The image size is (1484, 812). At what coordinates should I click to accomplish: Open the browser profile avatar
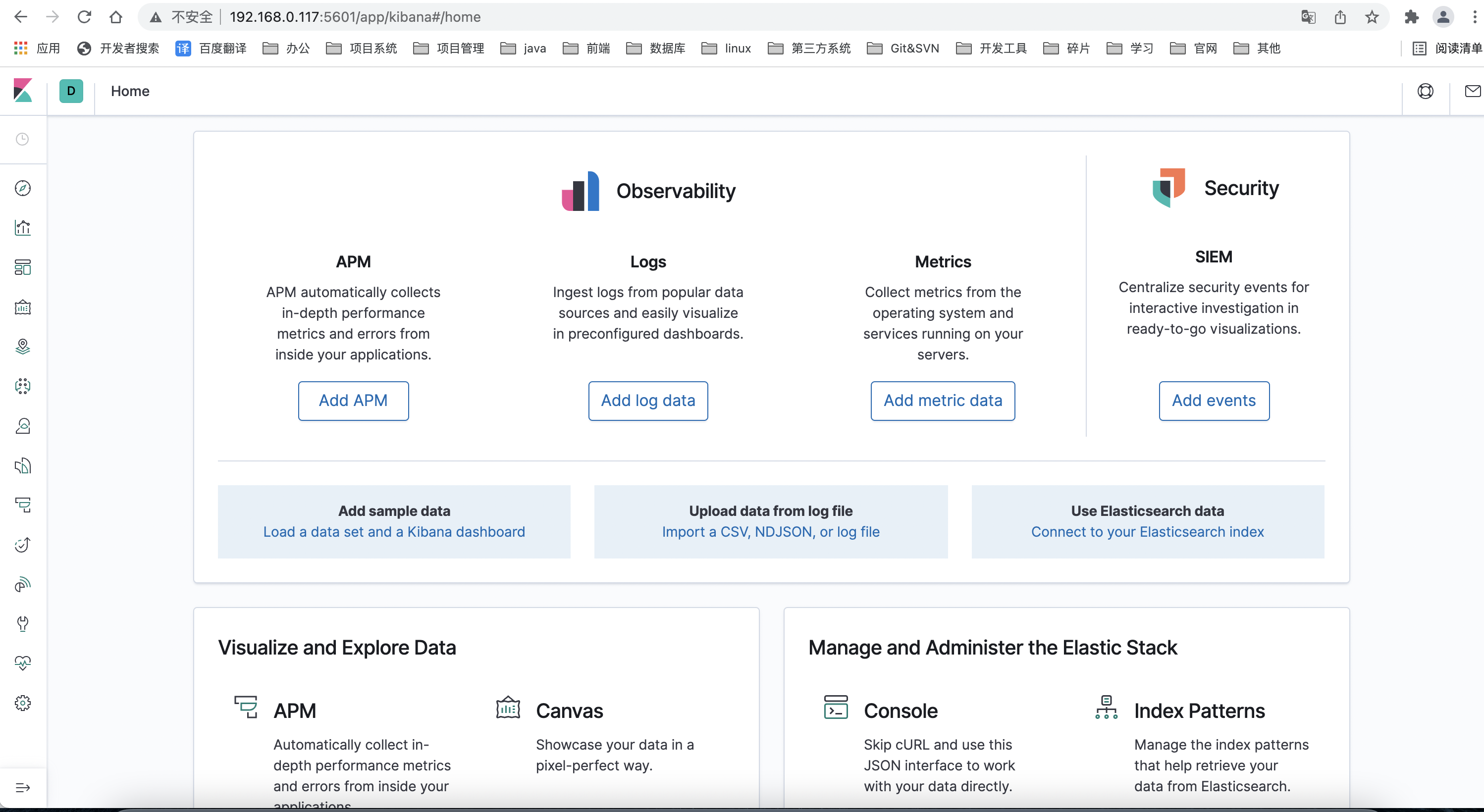point(1443,17)
